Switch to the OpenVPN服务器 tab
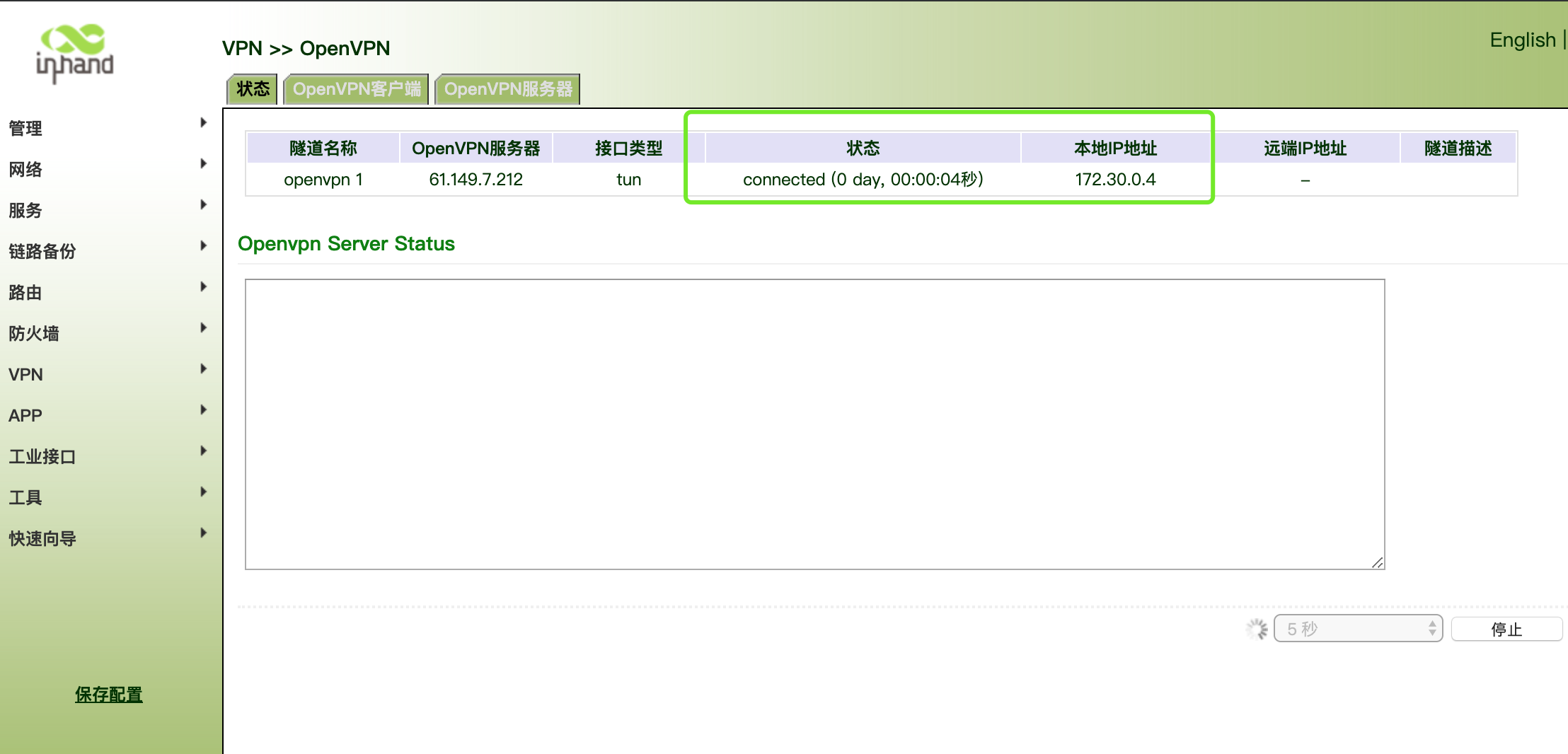The image size is (1568, 754). (507, 89)
